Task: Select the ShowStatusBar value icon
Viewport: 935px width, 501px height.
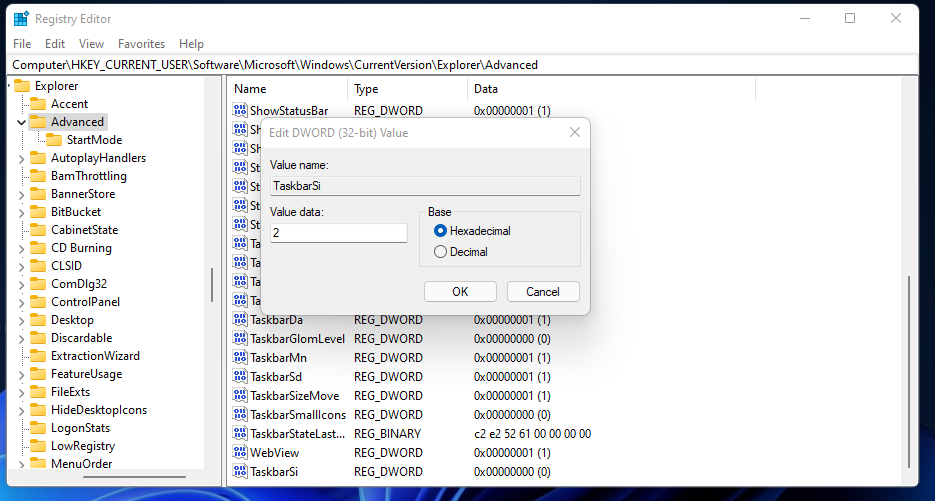Action: [x=240, y=110]
